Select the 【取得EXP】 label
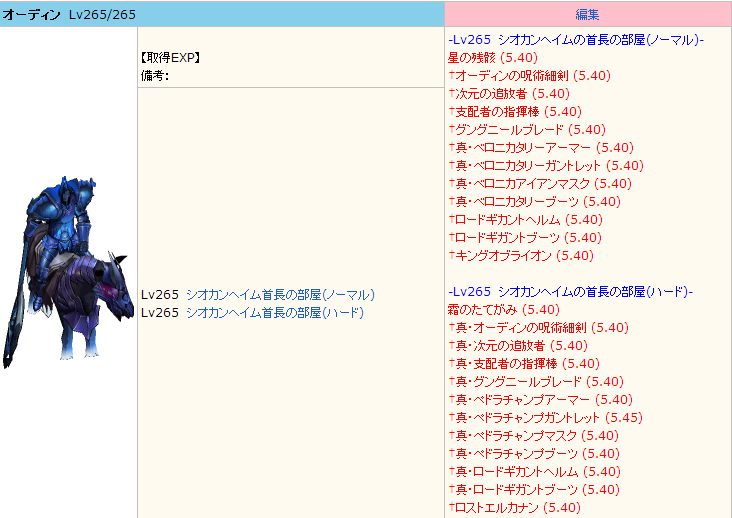This screenshot has width=732, height=518. tap(170, 58)
